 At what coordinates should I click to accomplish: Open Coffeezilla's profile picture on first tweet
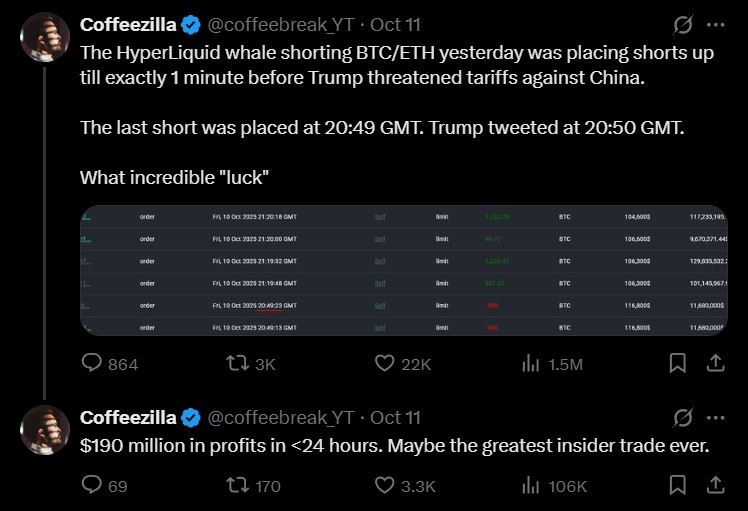pyautogui.click(x=45, y=37)
